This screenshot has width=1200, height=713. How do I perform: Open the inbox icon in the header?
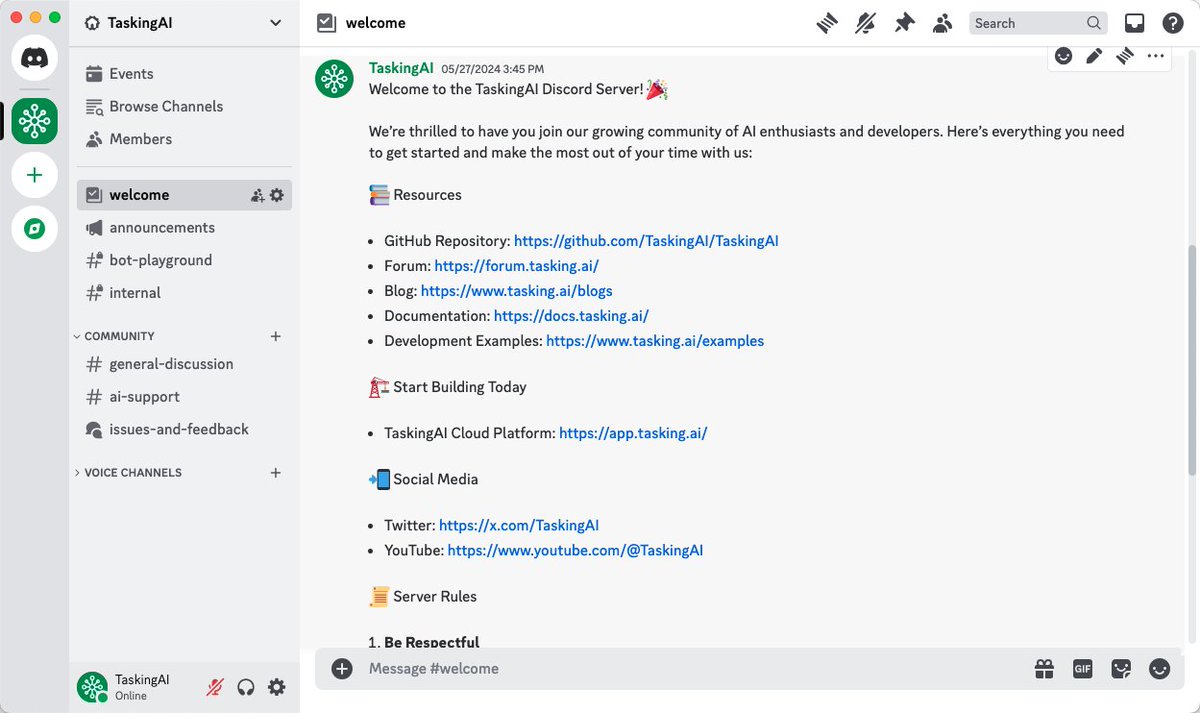click(1134, 23)
